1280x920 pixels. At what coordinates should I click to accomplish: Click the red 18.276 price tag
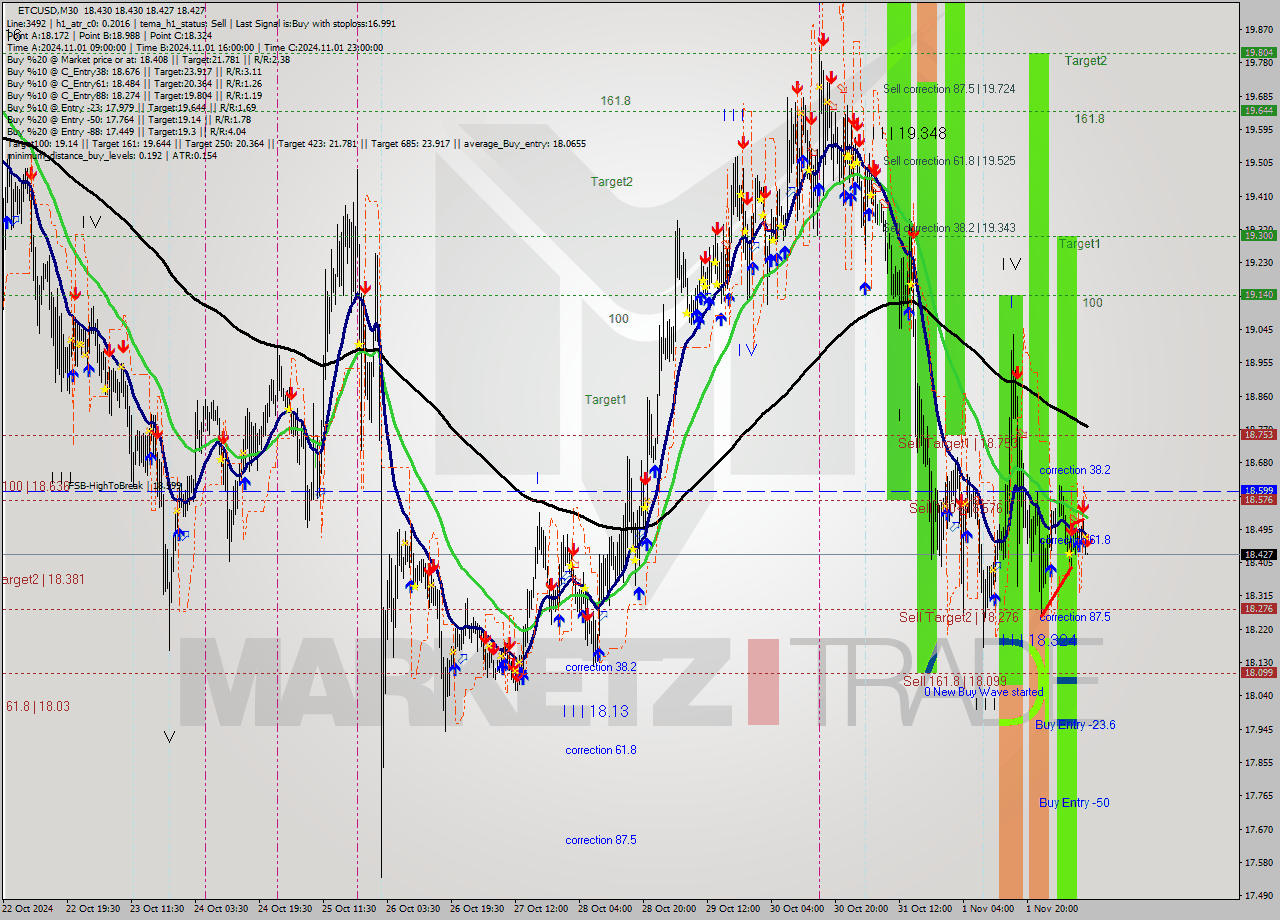pyautogui.click(x=1258, y=608)
